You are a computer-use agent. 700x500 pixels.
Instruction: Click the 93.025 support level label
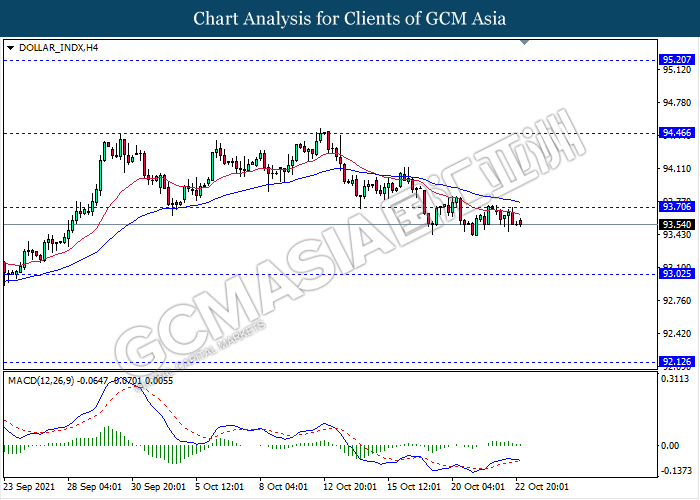pos(677,274)
